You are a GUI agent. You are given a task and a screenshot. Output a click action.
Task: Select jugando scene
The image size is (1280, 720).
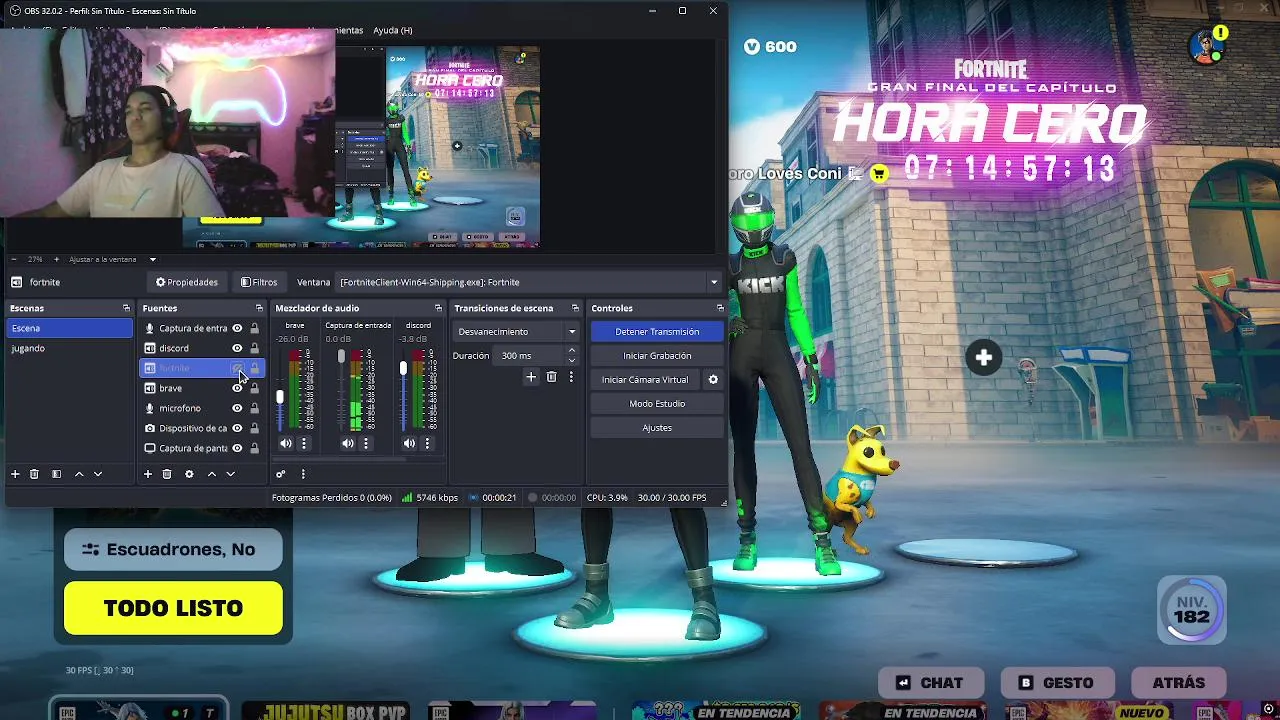(70, 348)
